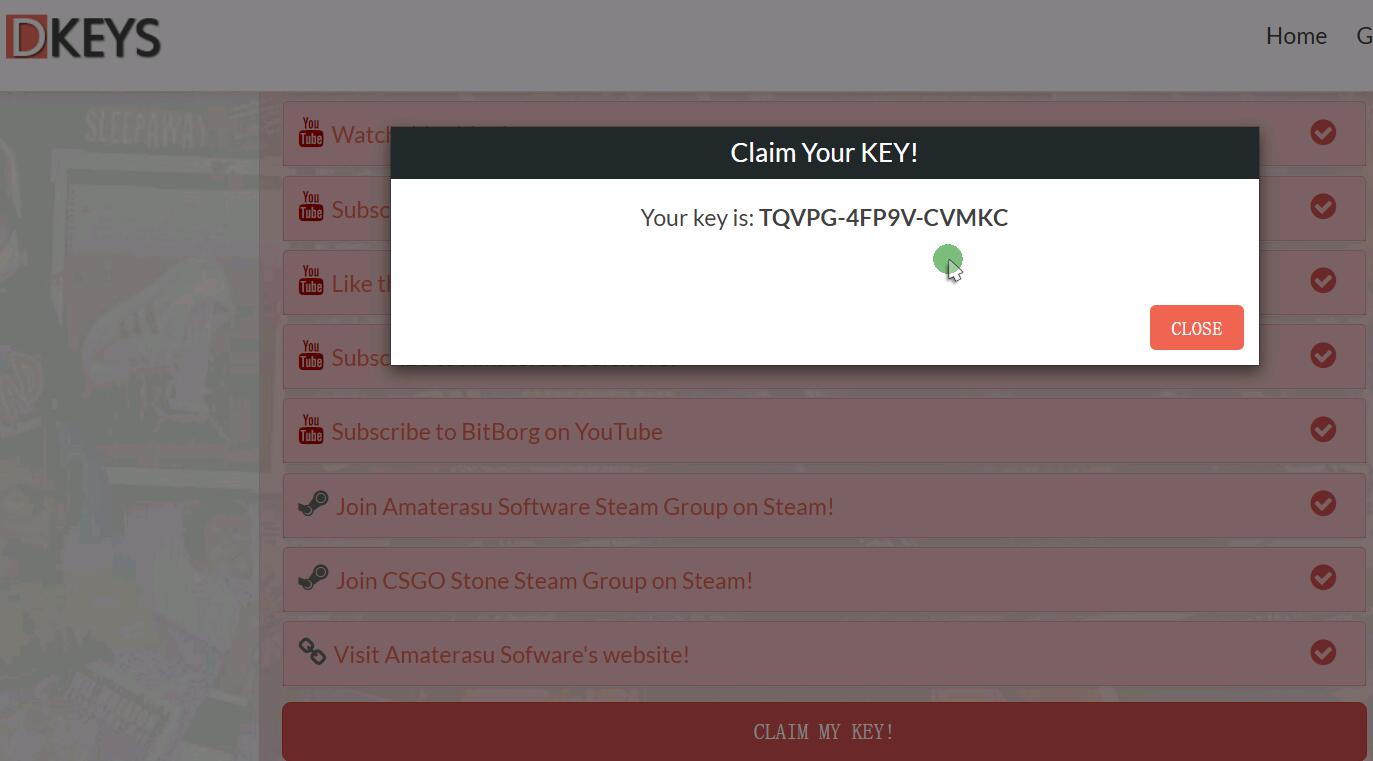The width and height of the screenshot is (1373, 761).
Task: Toggle checkmark on the Watch video task
Action: [x=1323, y=132]
